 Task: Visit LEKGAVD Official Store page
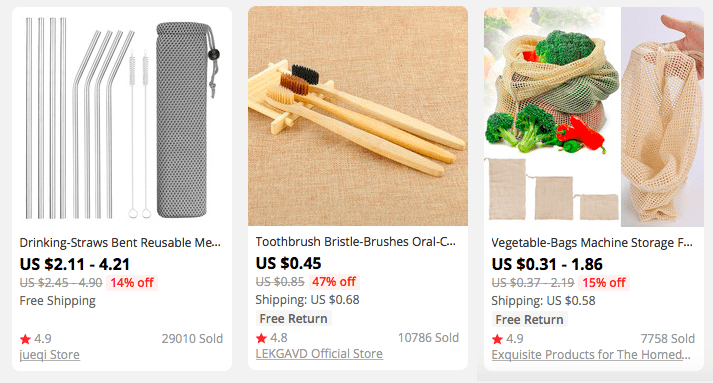pos(319,354)
